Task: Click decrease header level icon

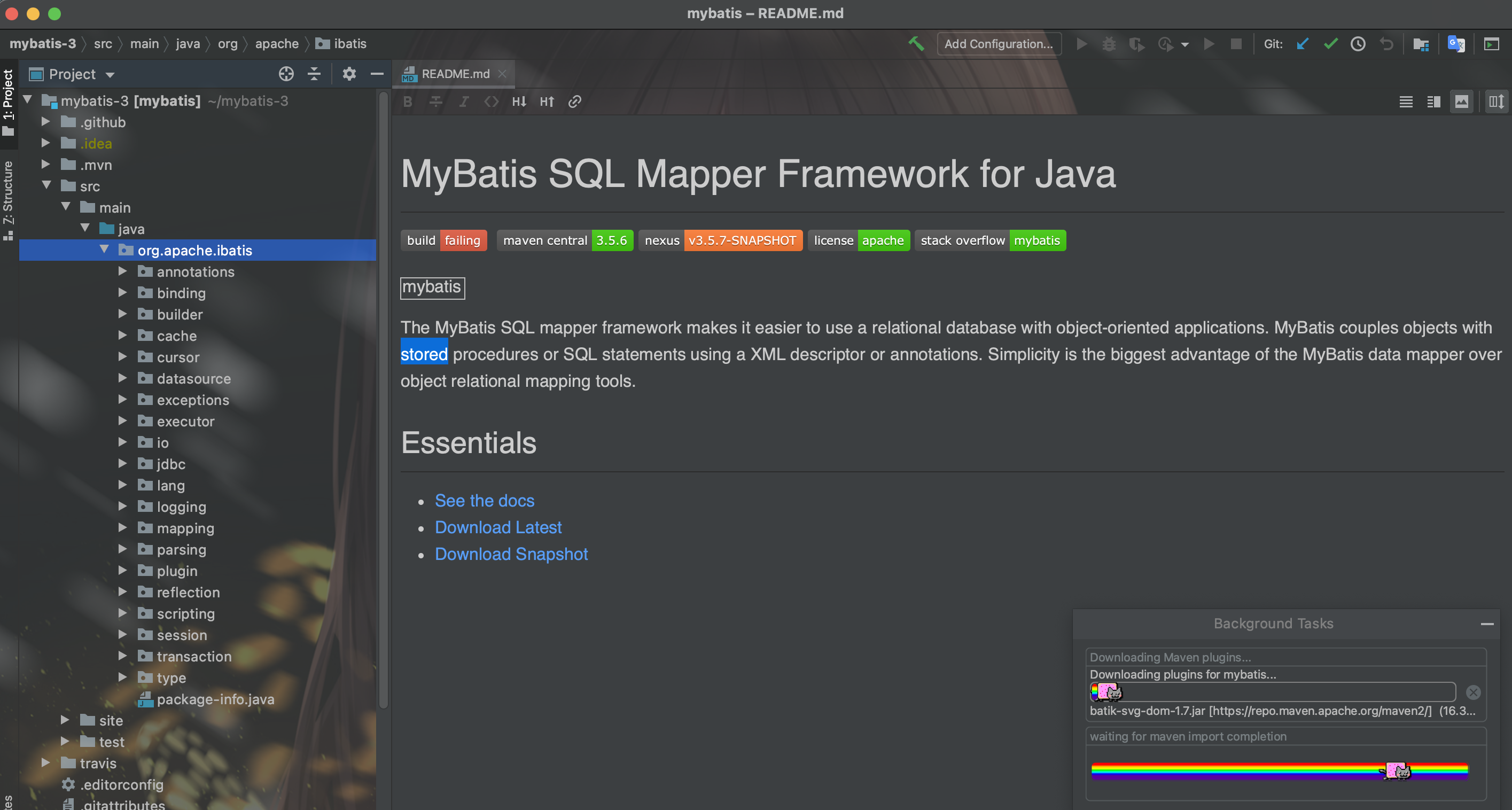Action: (519, 102)
